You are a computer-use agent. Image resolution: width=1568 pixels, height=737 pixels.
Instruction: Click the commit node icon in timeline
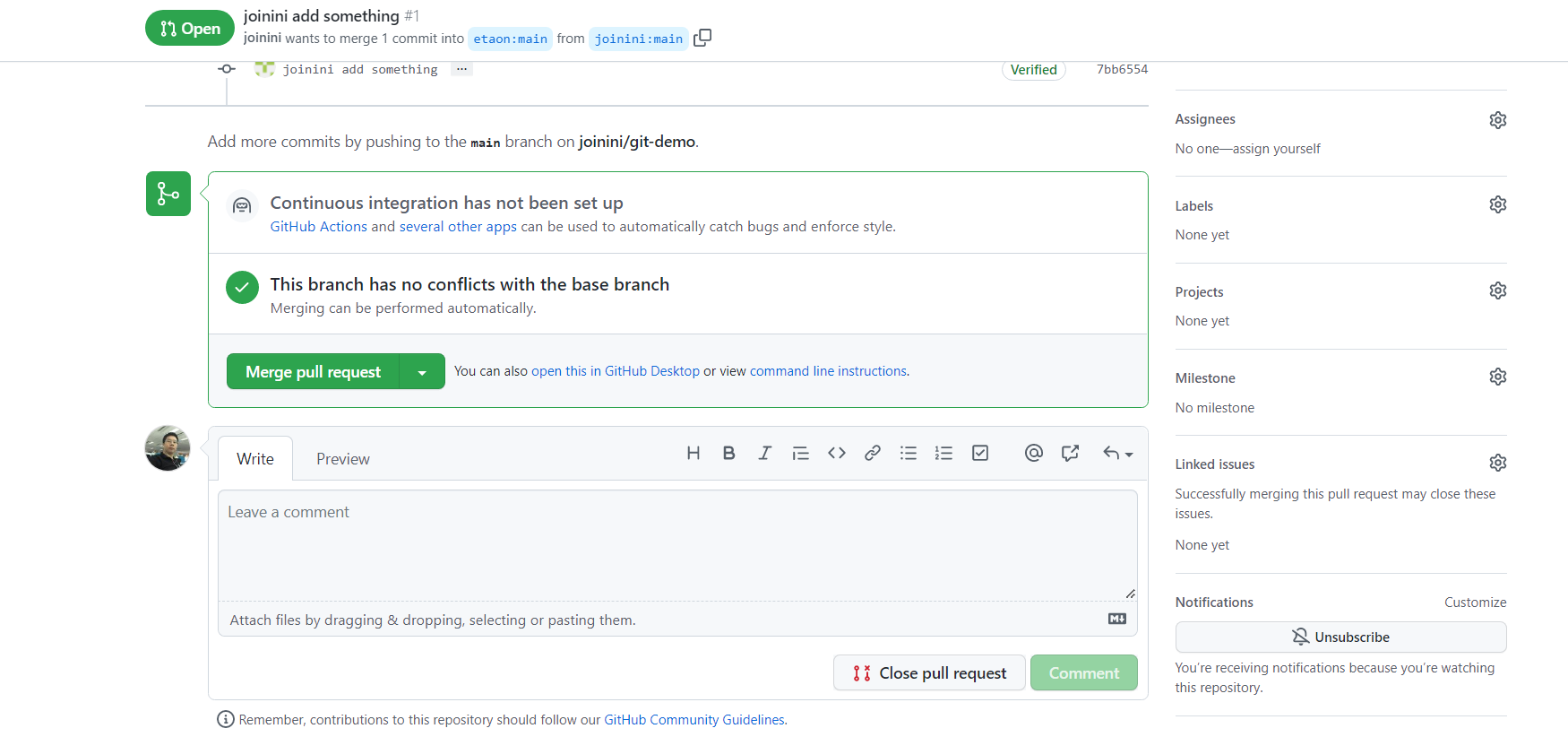click(227, 69)
